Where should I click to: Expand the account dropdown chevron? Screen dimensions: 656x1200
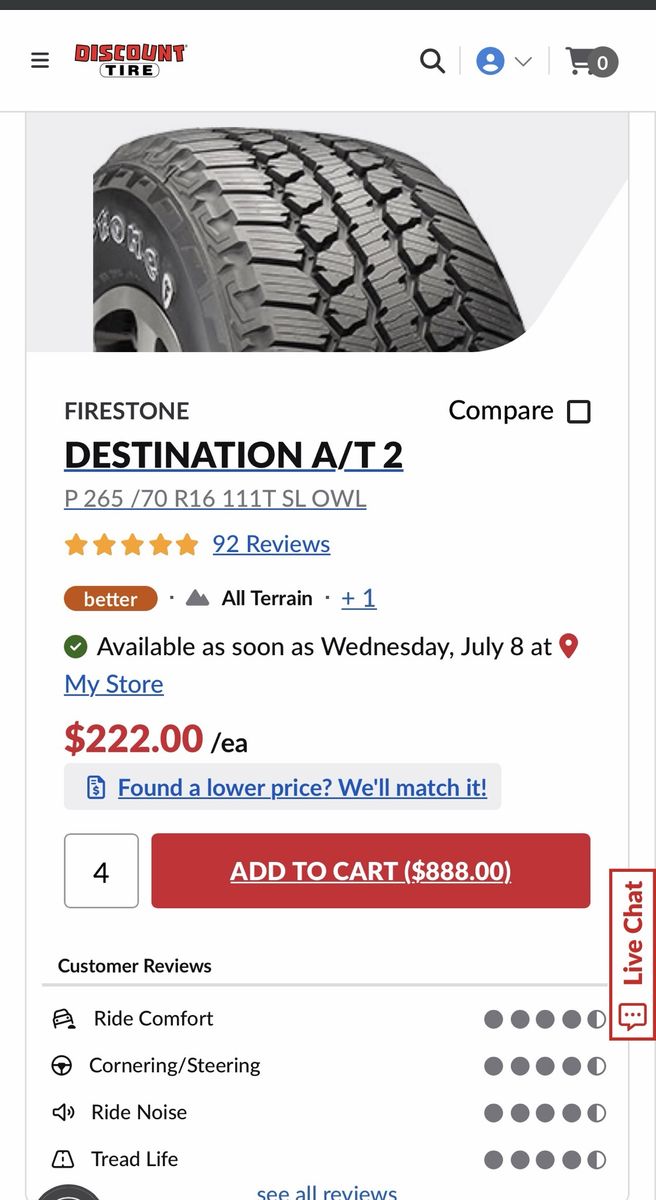click(x=523, y=62)
